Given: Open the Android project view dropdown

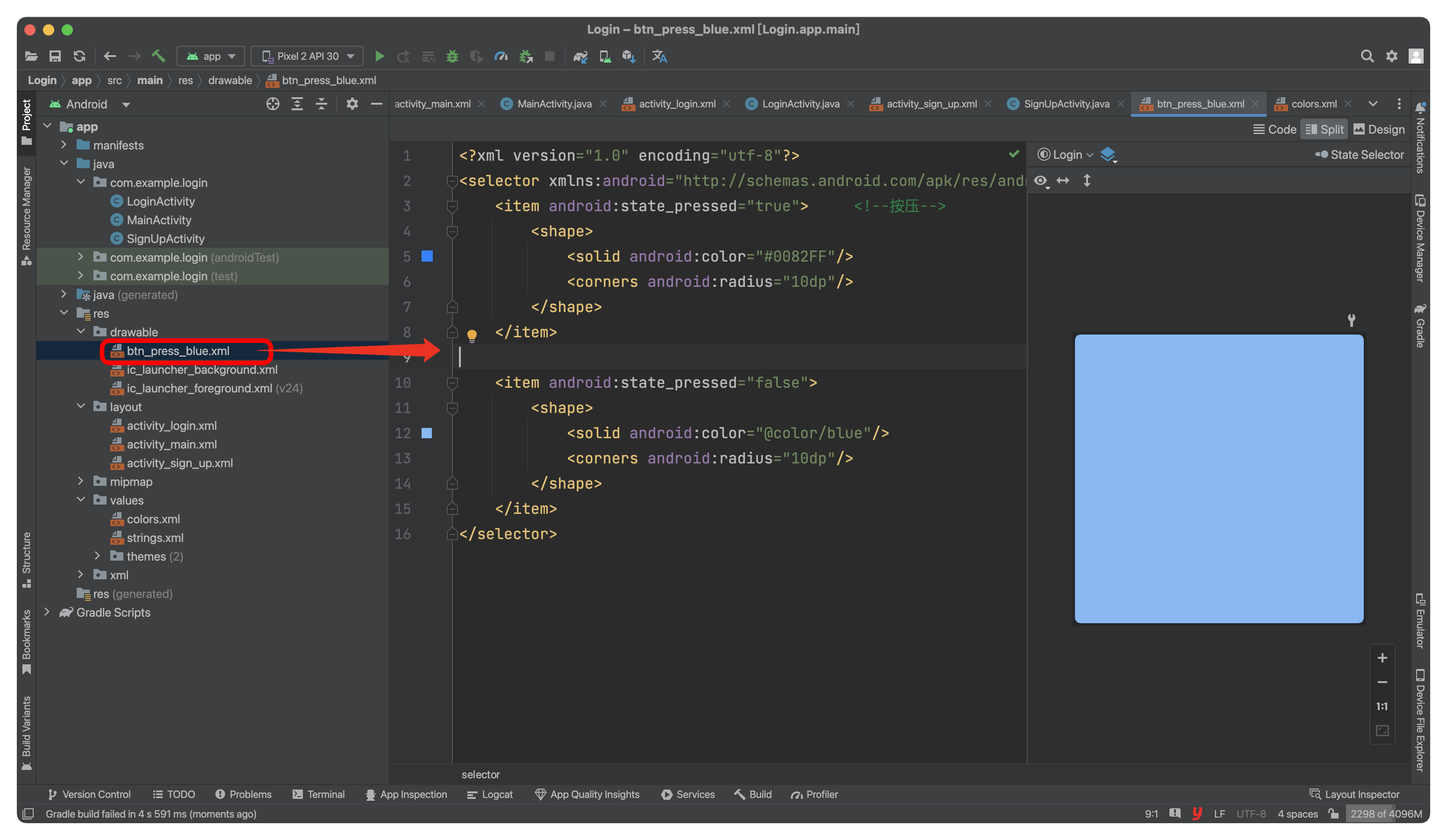Looking at the screenshot, I should point(90,104).
